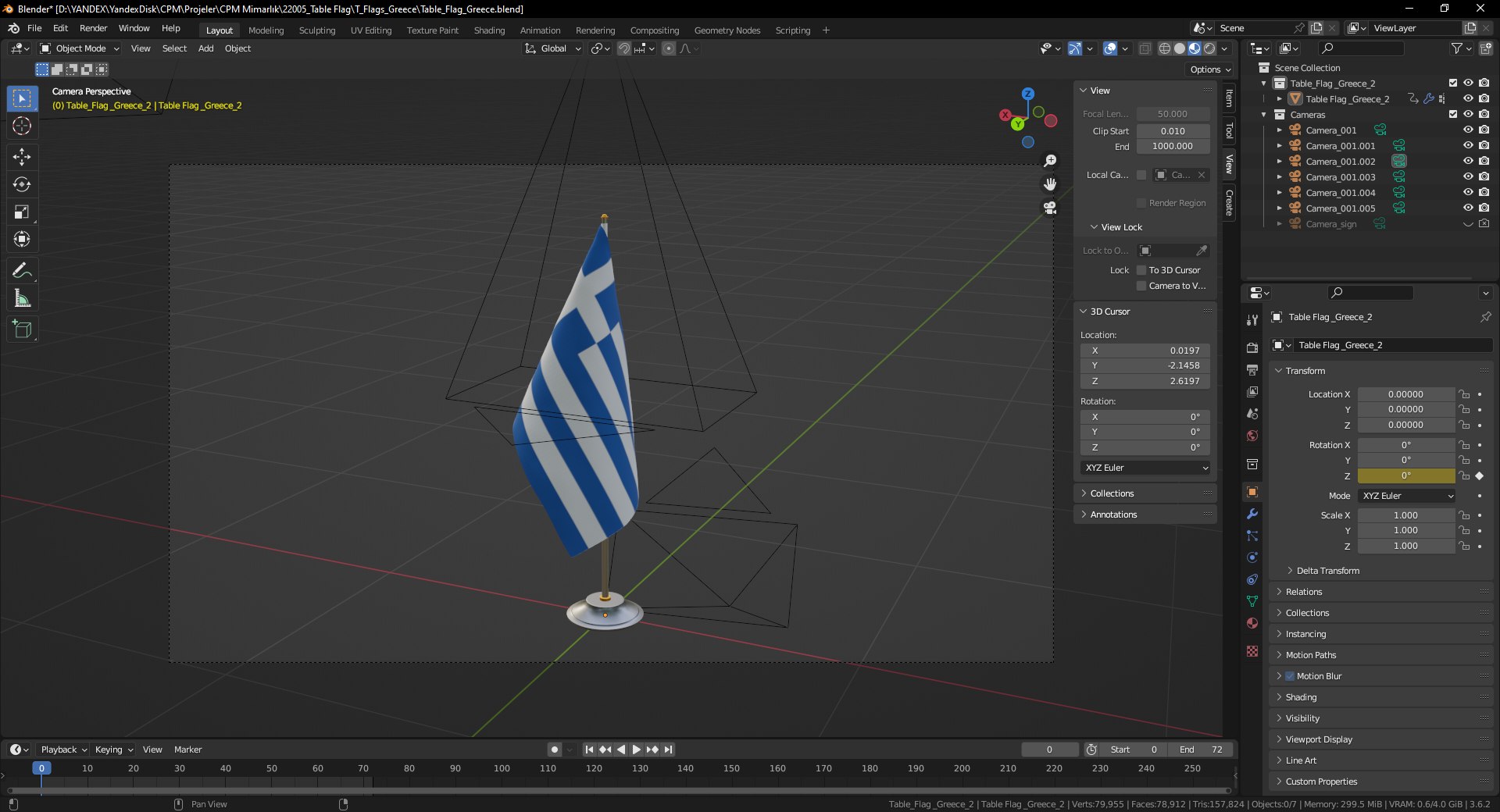Screen dimensions: 1500x812
Task: Play the animation forward
Action: 637,750
